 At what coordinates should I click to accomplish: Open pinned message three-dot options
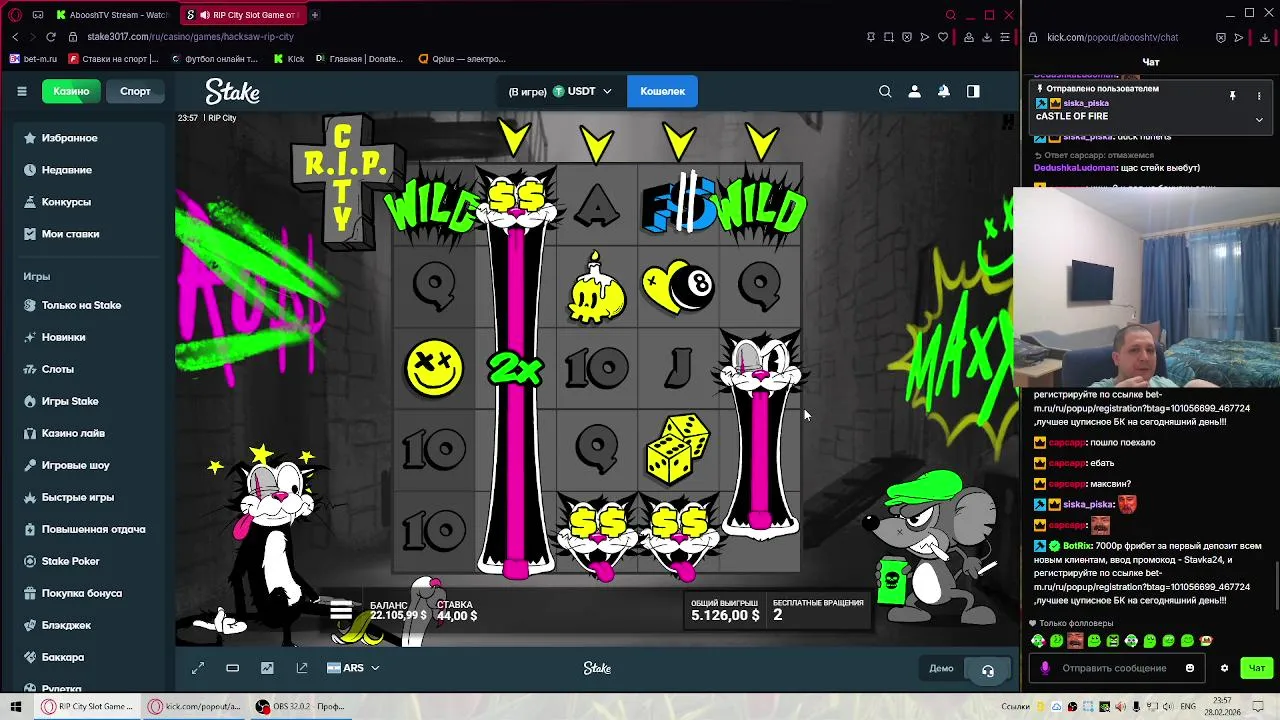[x=1259, y=96]
